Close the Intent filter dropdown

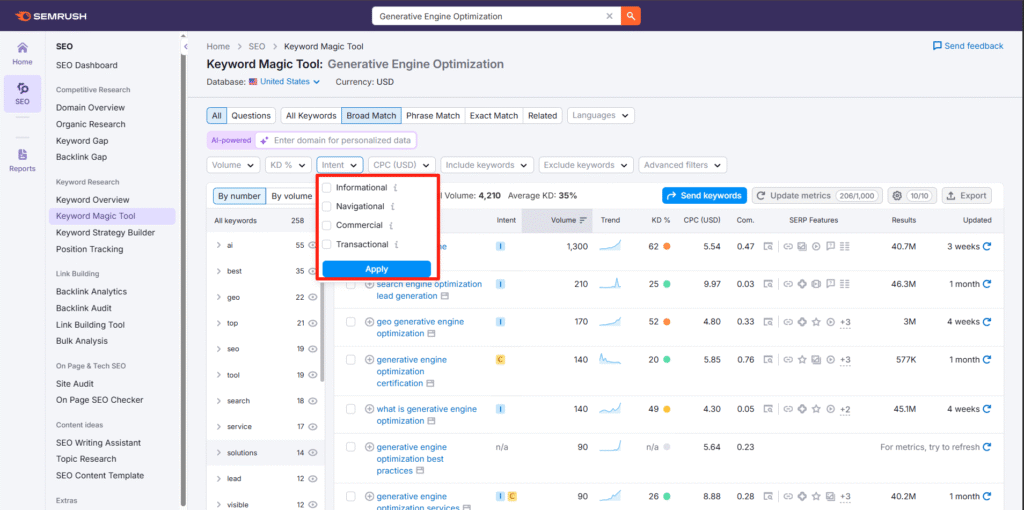[x=340, y=165]
